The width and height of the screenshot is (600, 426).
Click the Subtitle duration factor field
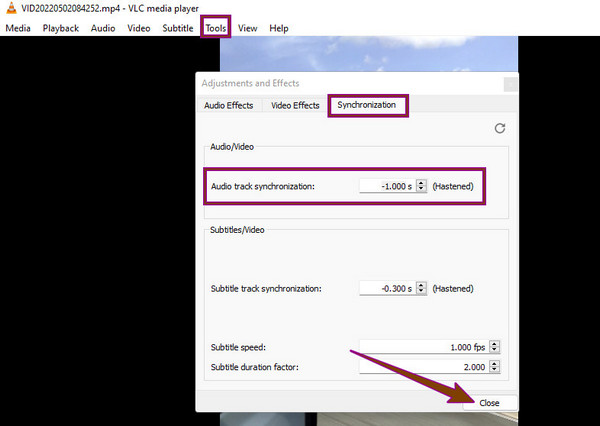[x=424, y=367]
